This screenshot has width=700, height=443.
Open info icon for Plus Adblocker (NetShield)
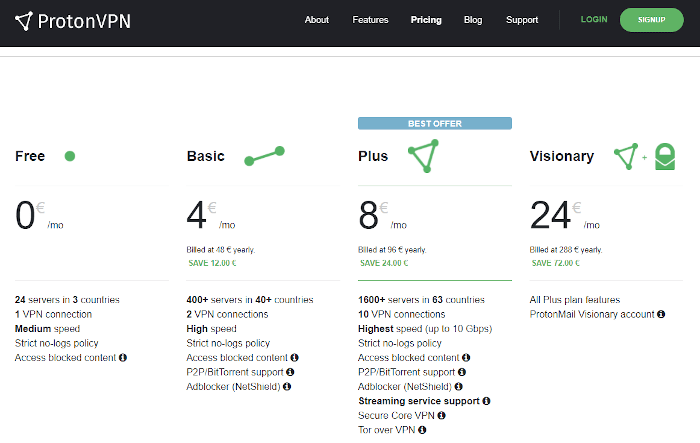458,387
